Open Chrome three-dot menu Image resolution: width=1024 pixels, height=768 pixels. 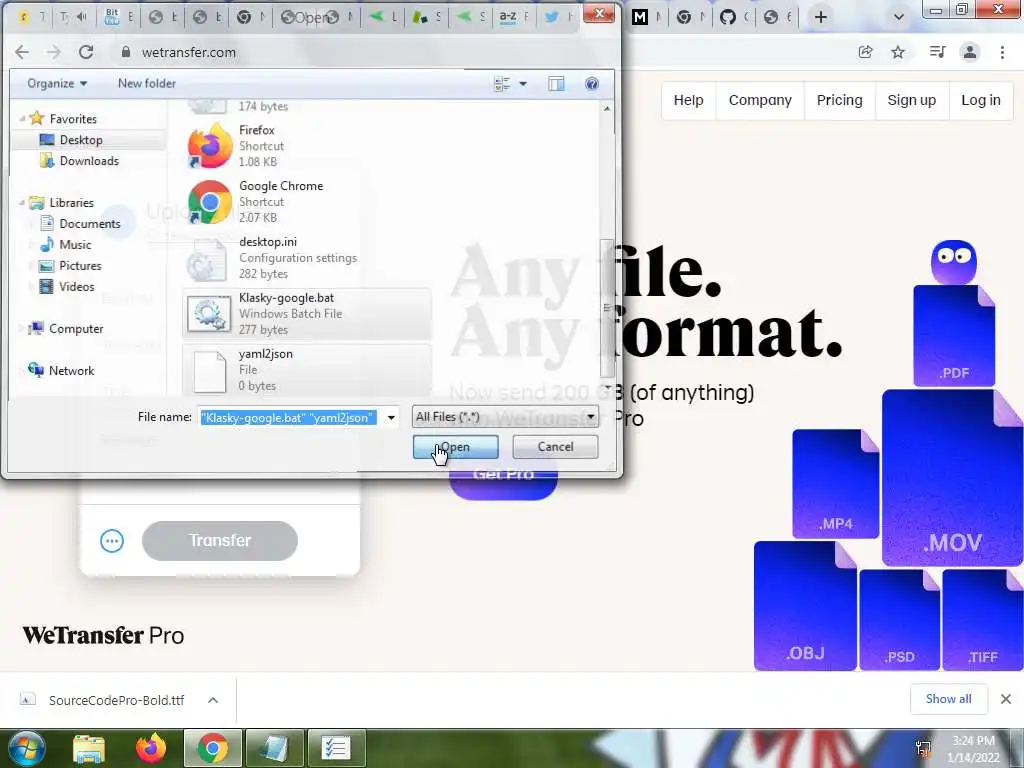click(x=1002, y=52)
